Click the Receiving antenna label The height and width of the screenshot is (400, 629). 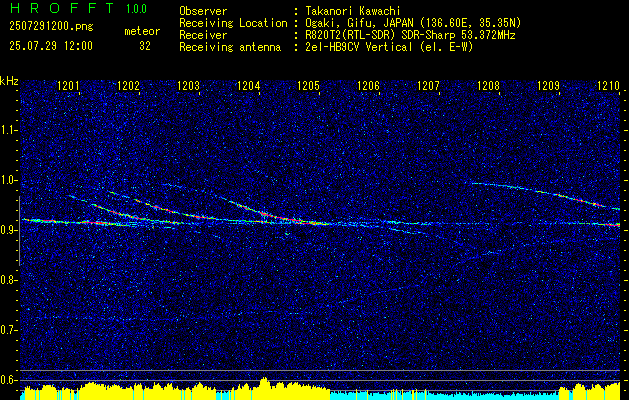coord(230,47)
